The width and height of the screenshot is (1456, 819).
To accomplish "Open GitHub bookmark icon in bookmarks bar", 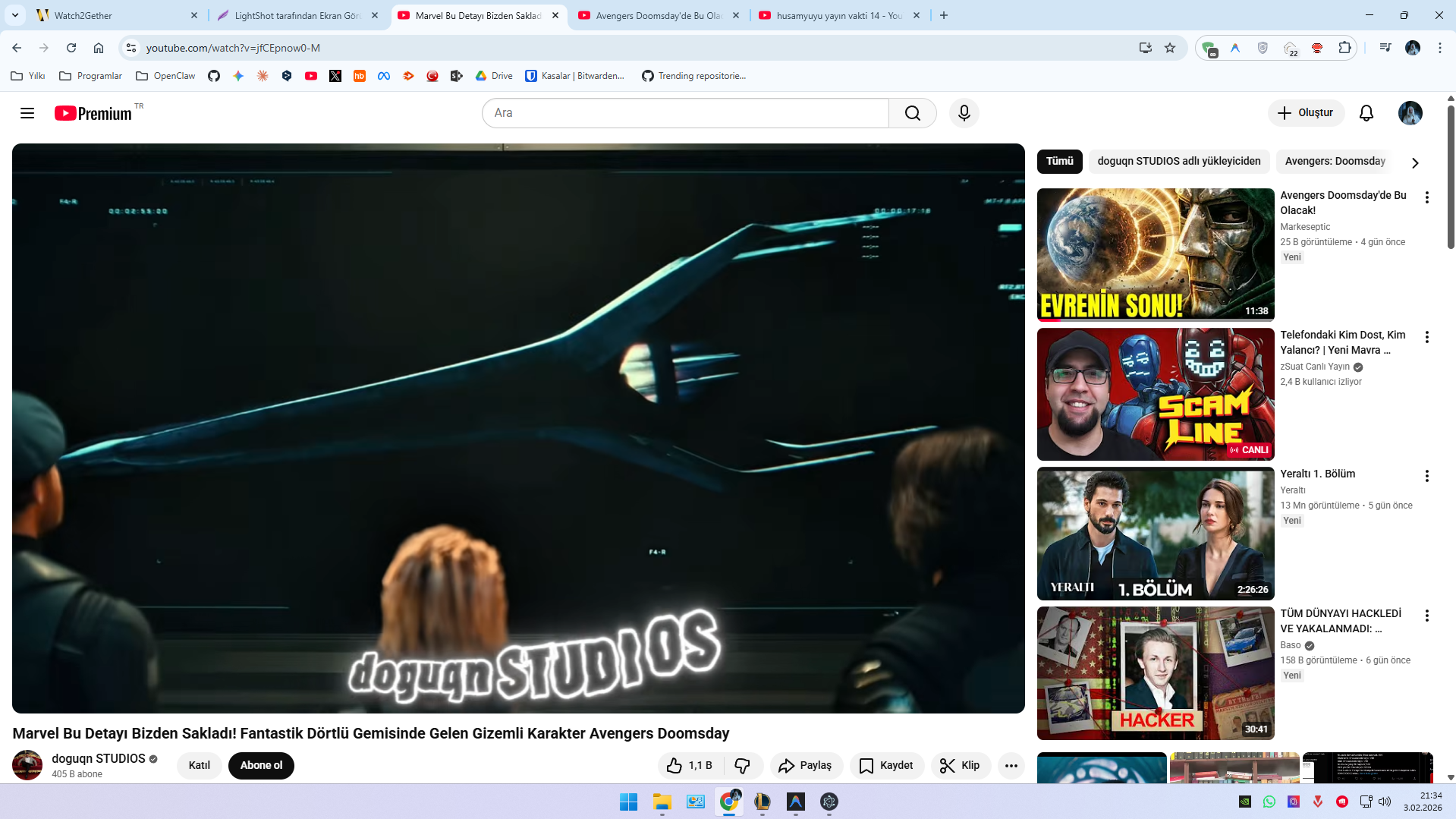I will (214, 76).
